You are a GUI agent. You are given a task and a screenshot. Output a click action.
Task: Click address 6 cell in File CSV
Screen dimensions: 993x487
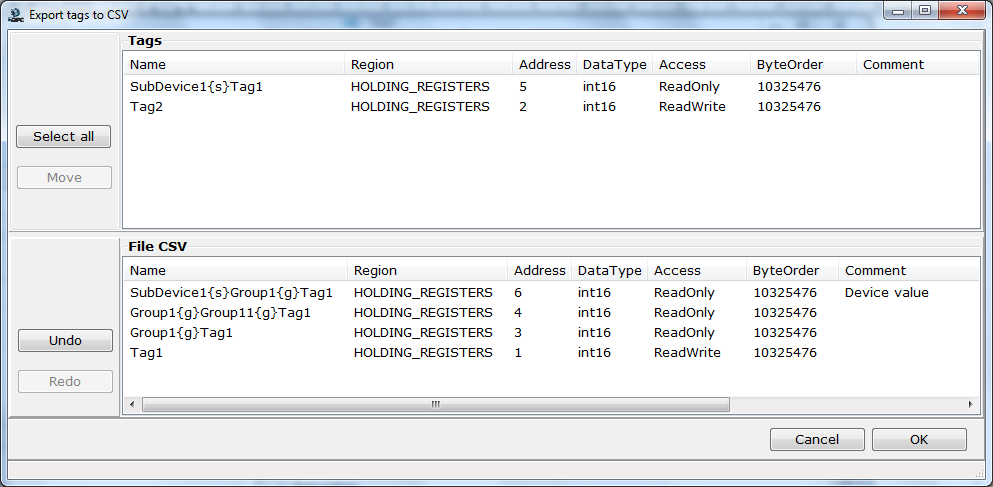(518, 293)
